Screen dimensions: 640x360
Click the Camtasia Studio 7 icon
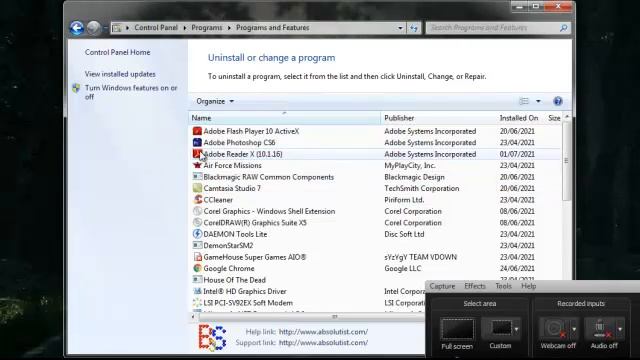click(197, 188)
